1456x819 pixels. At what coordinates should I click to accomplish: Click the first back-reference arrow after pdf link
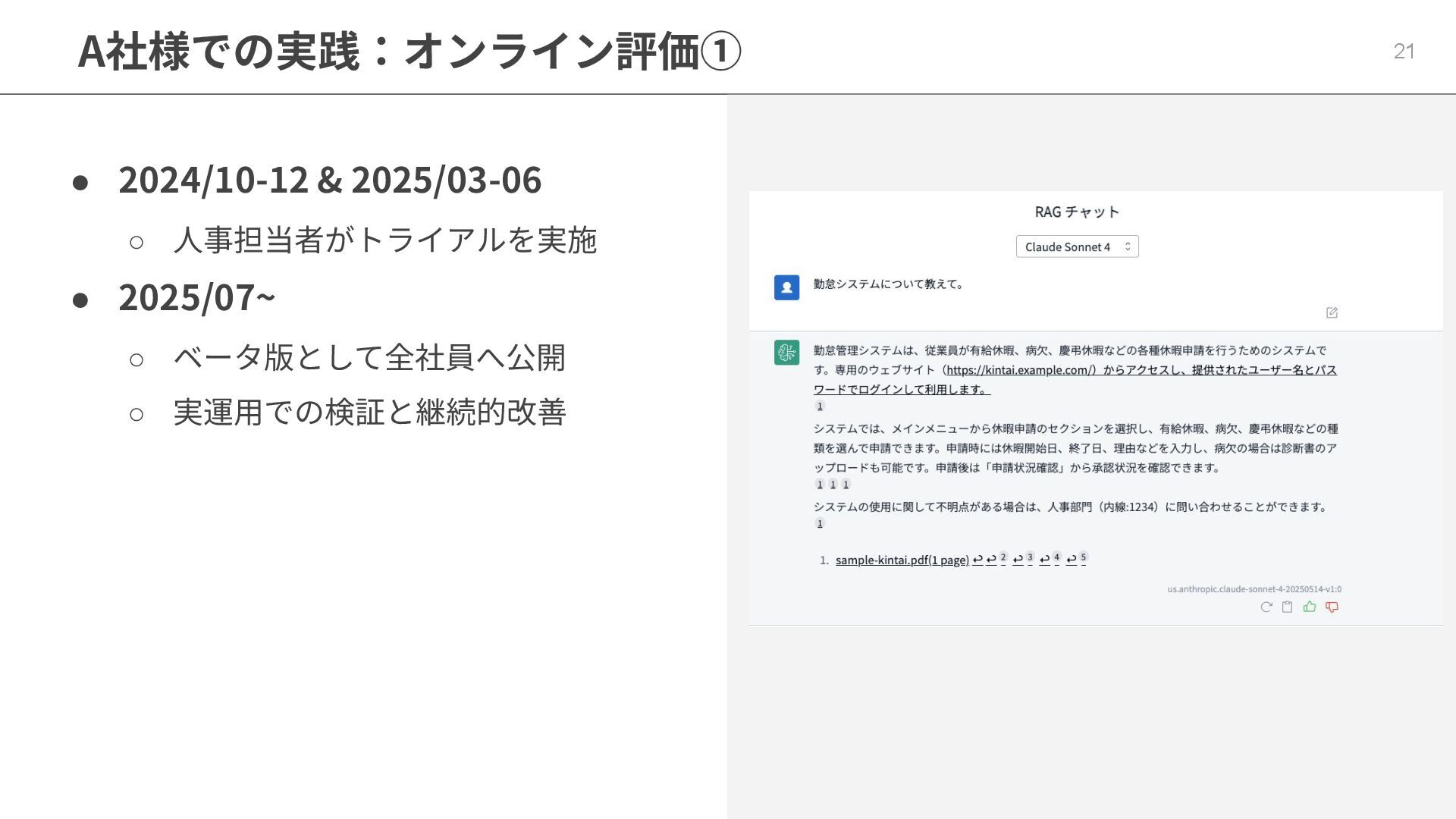point(977,560)
